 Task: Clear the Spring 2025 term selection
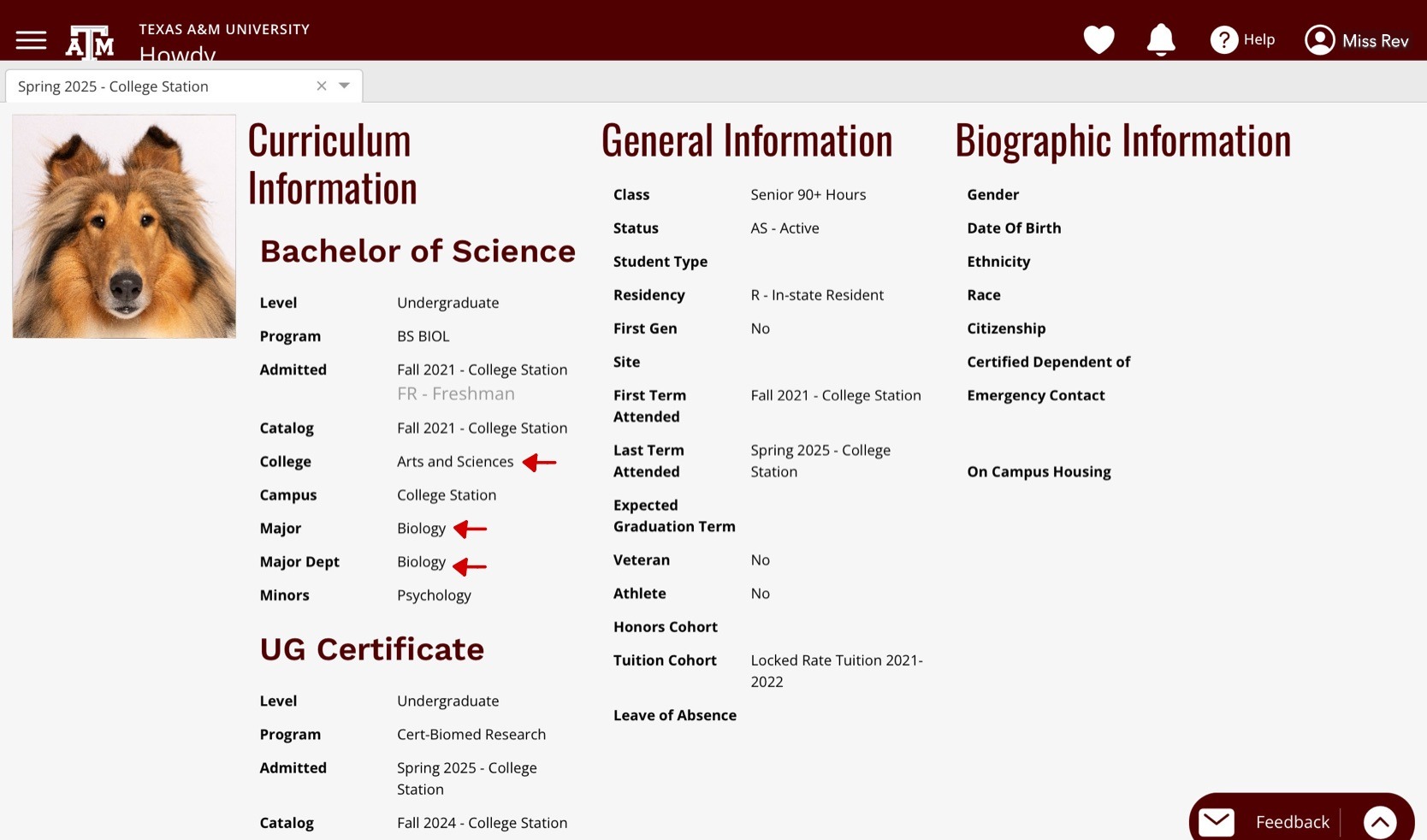pos(322,86)
